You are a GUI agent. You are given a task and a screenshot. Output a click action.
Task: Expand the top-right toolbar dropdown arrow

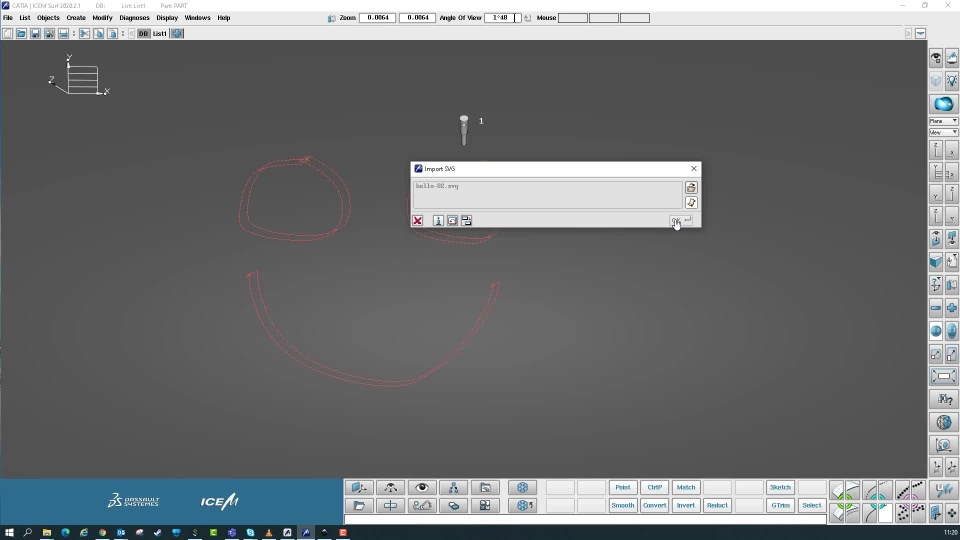[921, 34]
